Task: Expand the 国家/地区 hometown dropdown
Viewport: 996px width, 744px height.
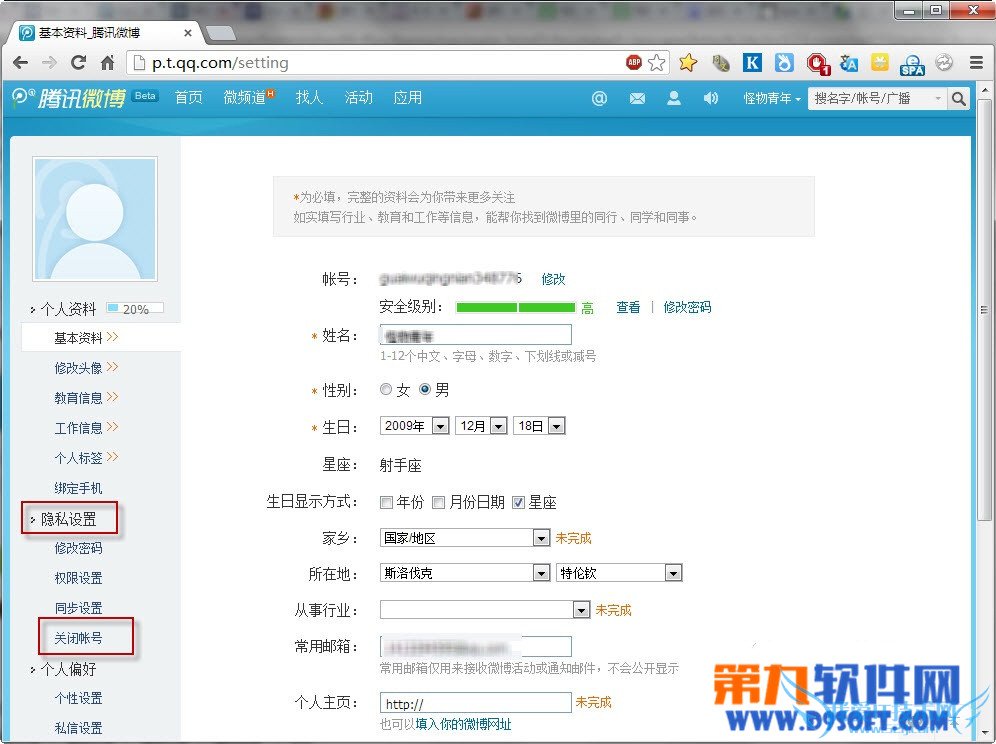Action: (x=465, y=538)
